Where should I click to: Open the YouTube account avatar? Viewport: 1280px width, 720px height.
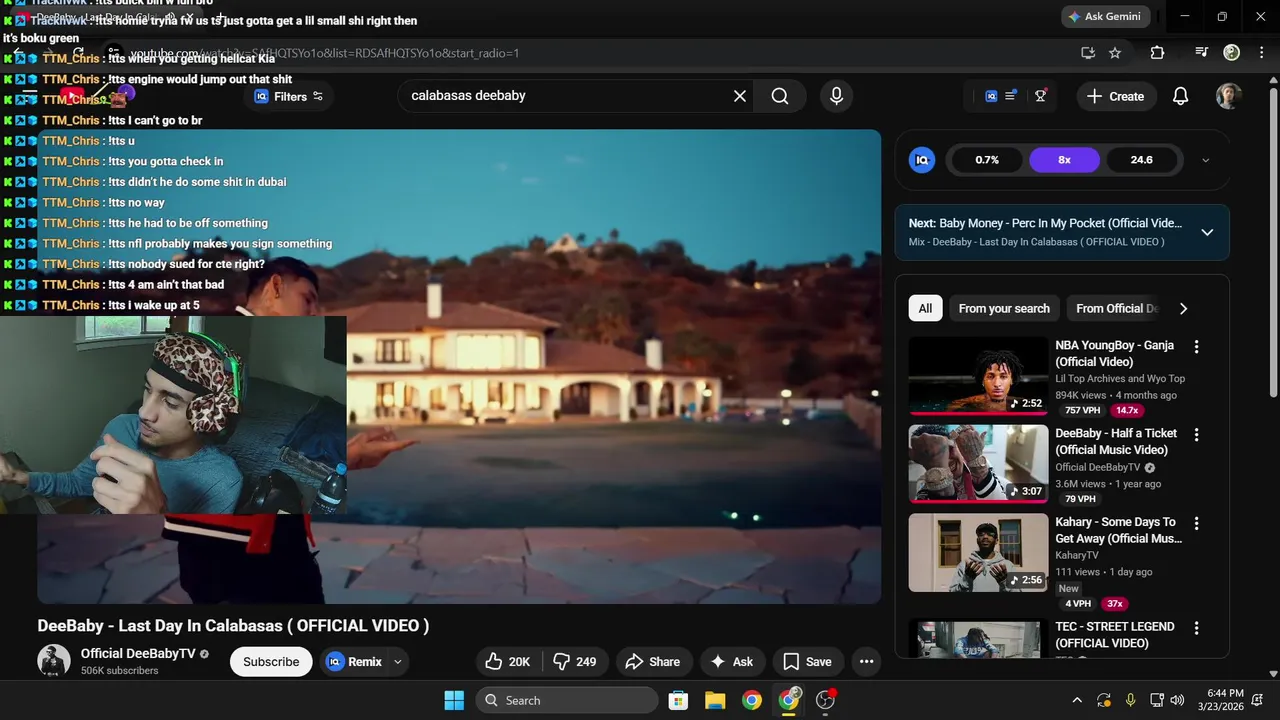click(1229, 96)
